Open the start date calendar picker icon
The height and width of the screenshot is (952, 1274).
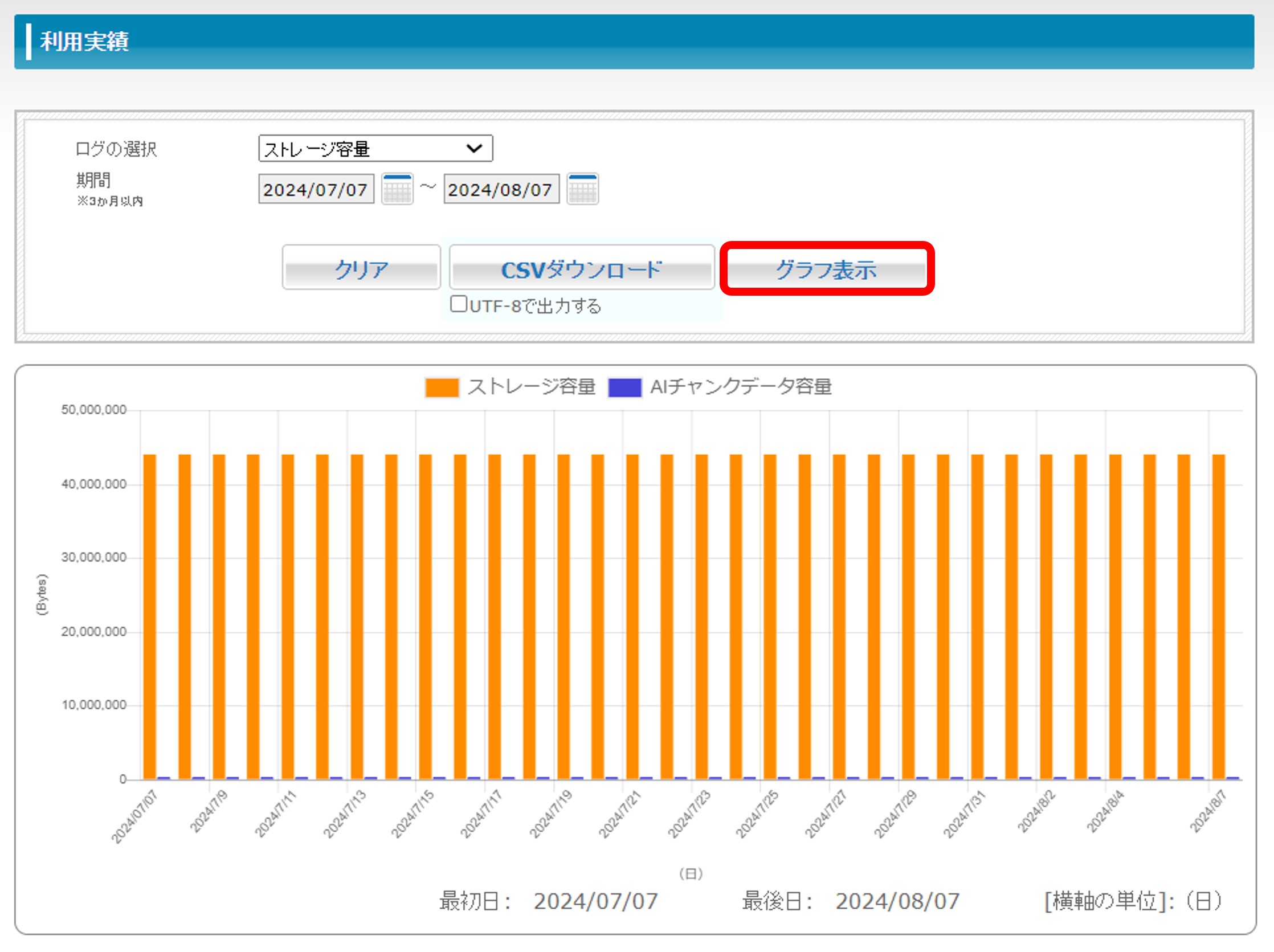(397, 189)
